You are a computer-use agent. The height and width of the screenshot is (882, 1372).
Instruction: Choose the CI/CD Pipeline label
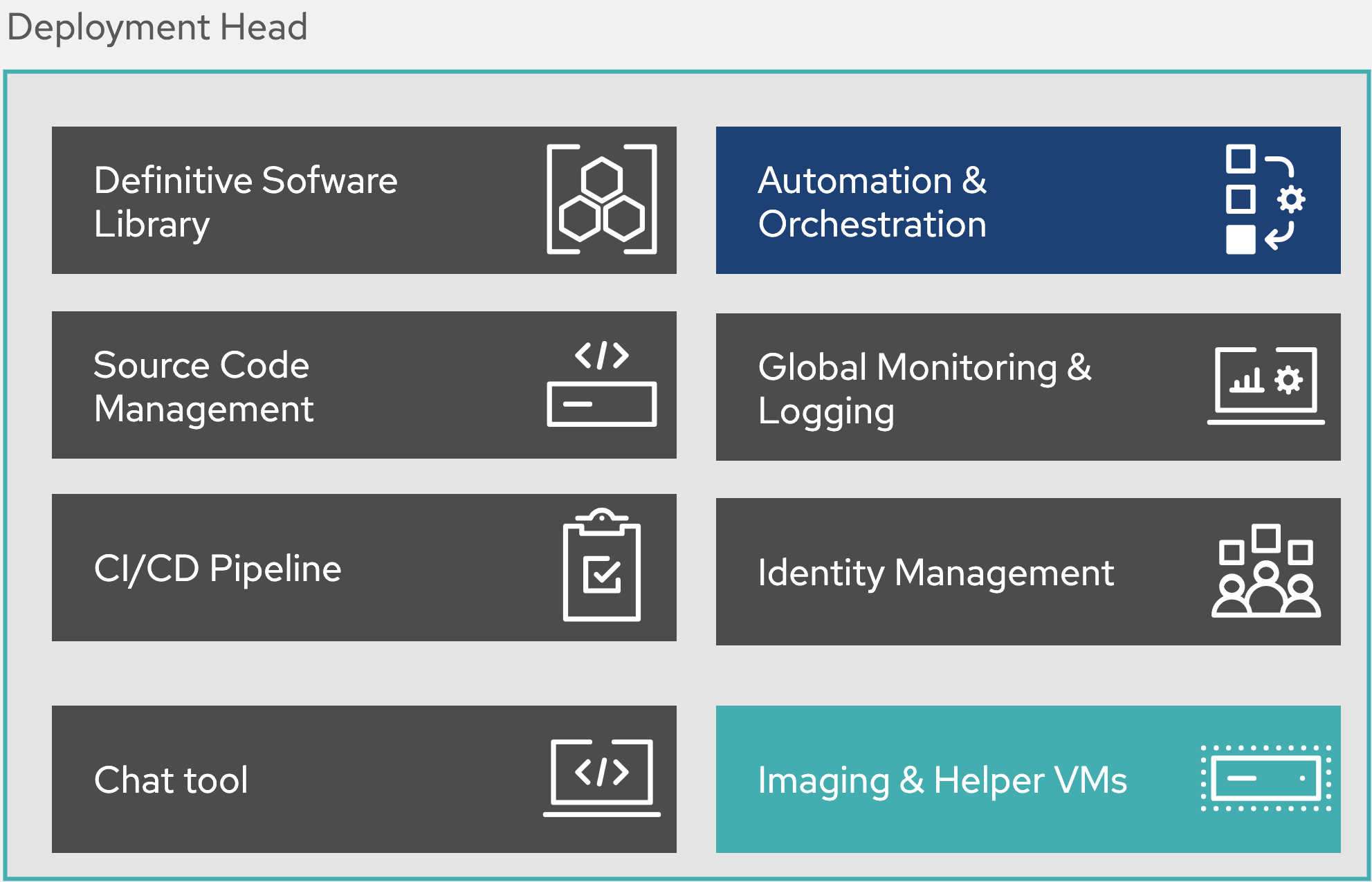(217, 569)
